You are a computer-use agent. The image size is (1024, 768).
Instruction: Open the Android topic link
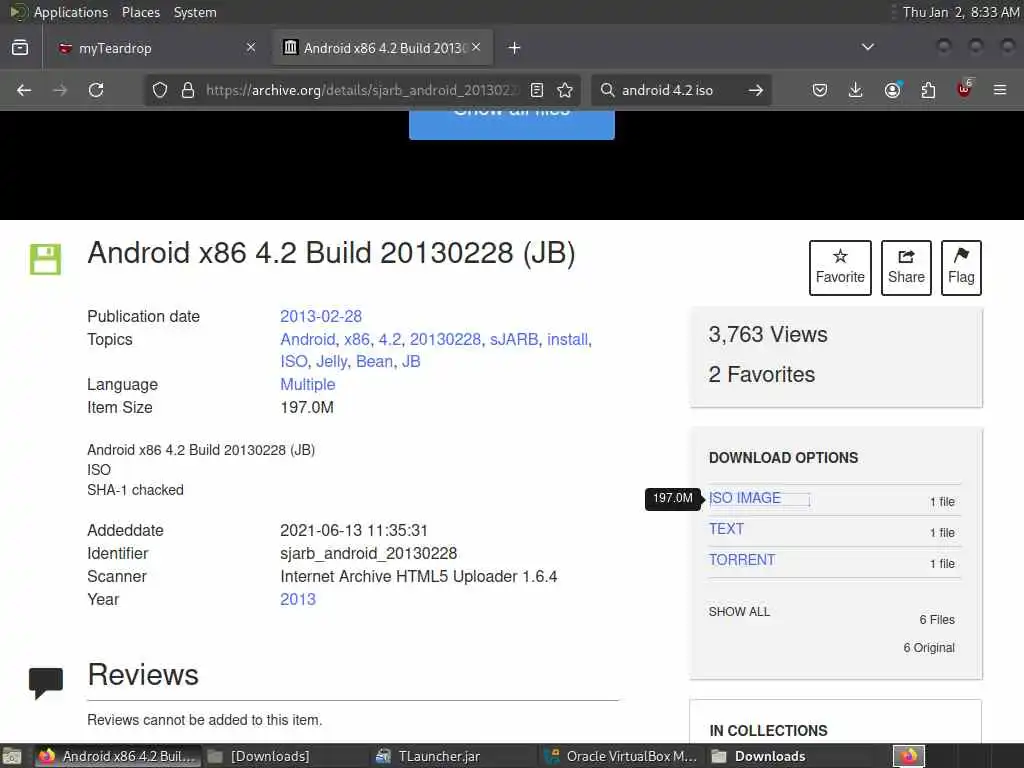tap(308, 340)
